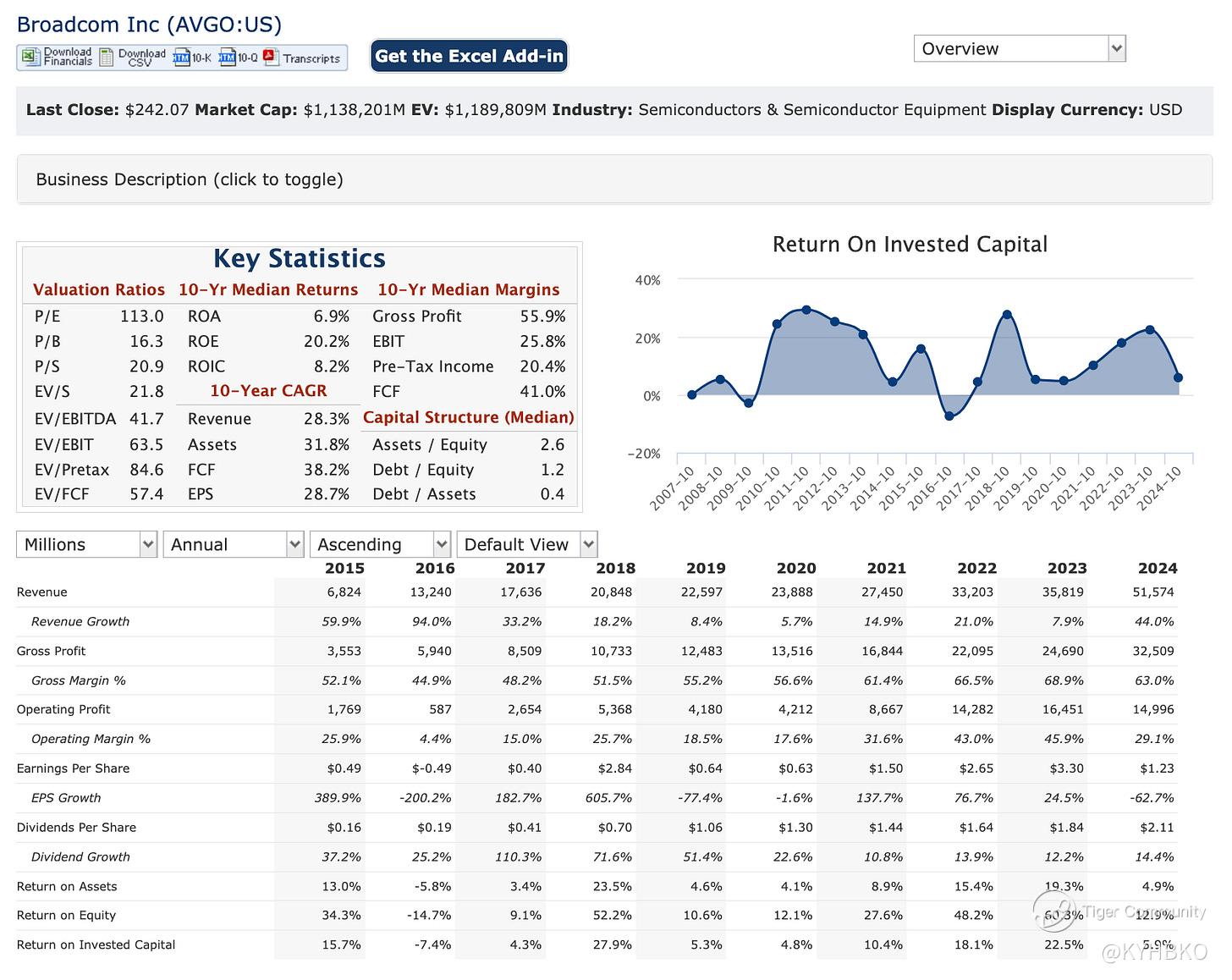Click the 2024-10 chart data point
The height and width of the screenshot is (980, 1232).
point(1179,378)
